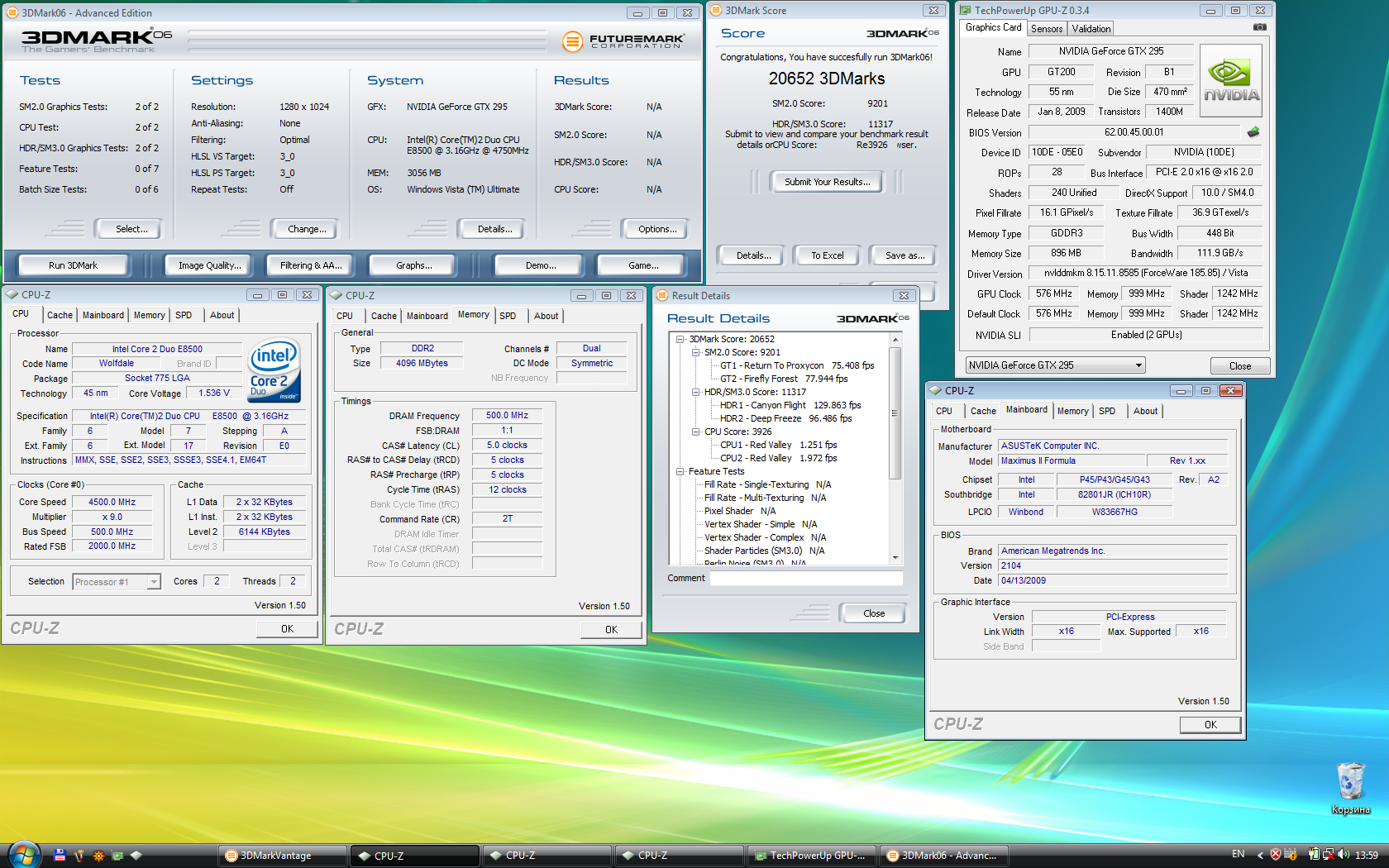Collapse the 3DMark Score tree node

tap(680, 339)
